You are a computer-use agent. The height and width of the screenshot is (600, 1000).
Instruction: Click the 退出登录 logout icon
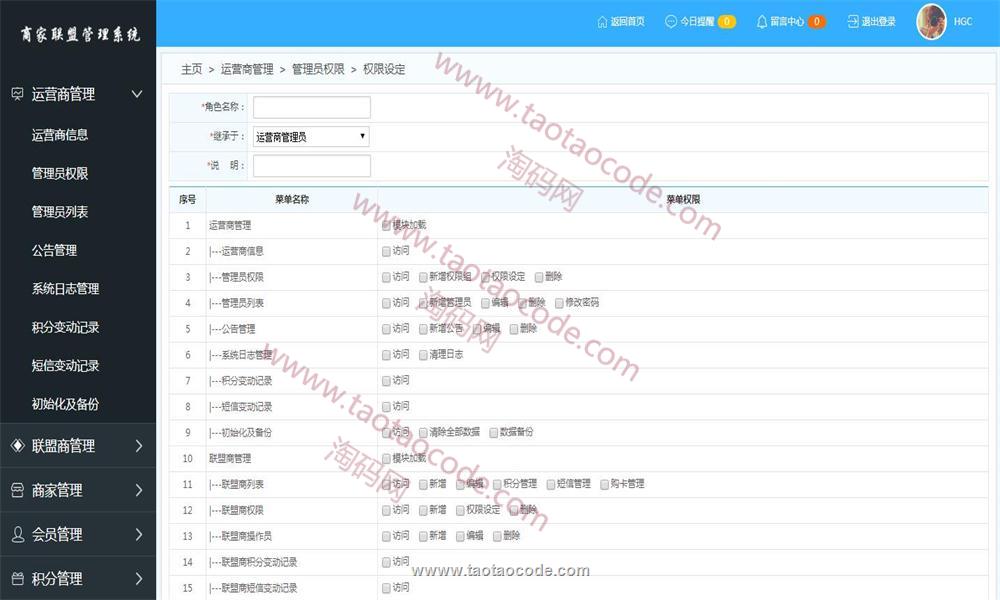tap(852, 21)
